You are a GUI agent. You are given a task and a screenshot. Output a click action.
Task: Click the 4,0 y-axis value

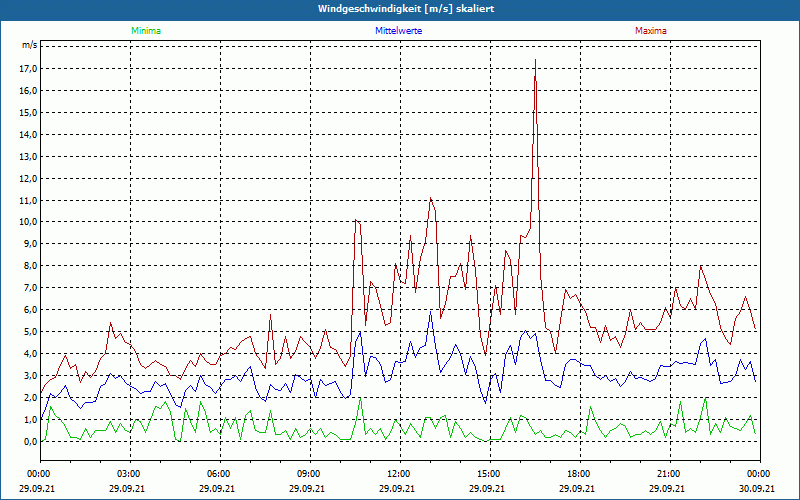coord(31,353)
